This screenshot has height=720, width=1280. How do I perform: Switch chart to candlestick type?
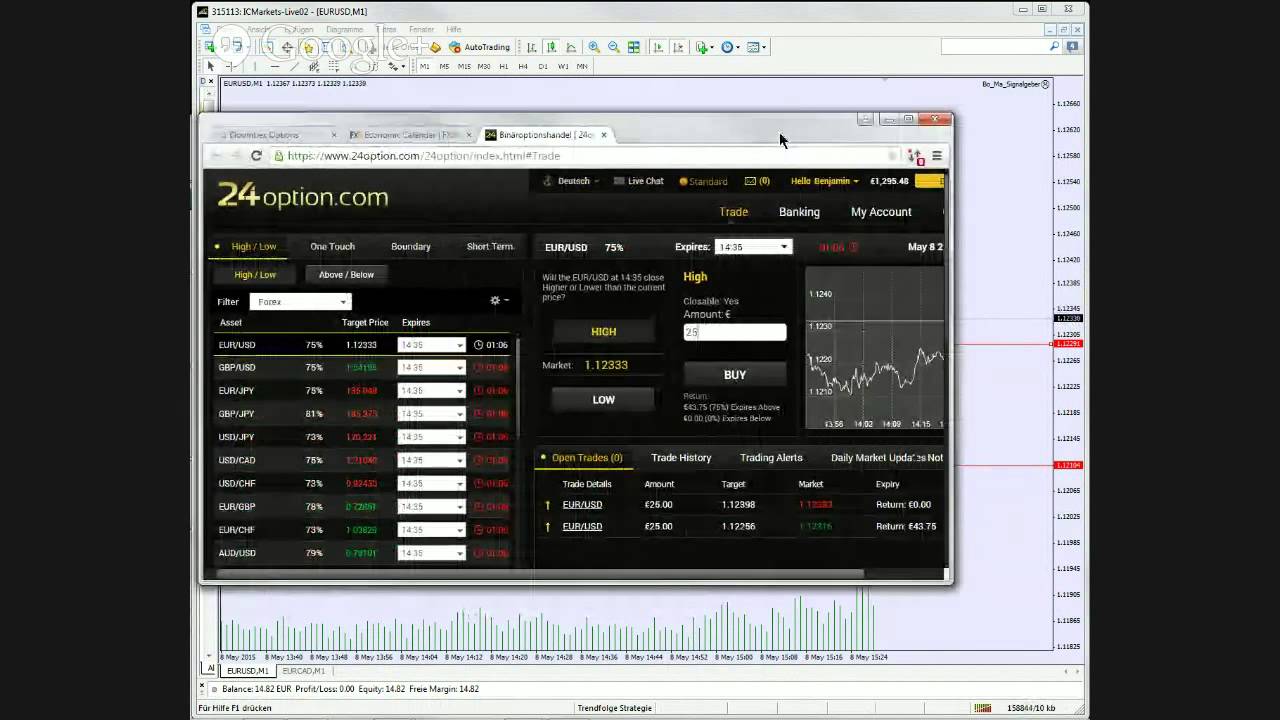point(551,47)
